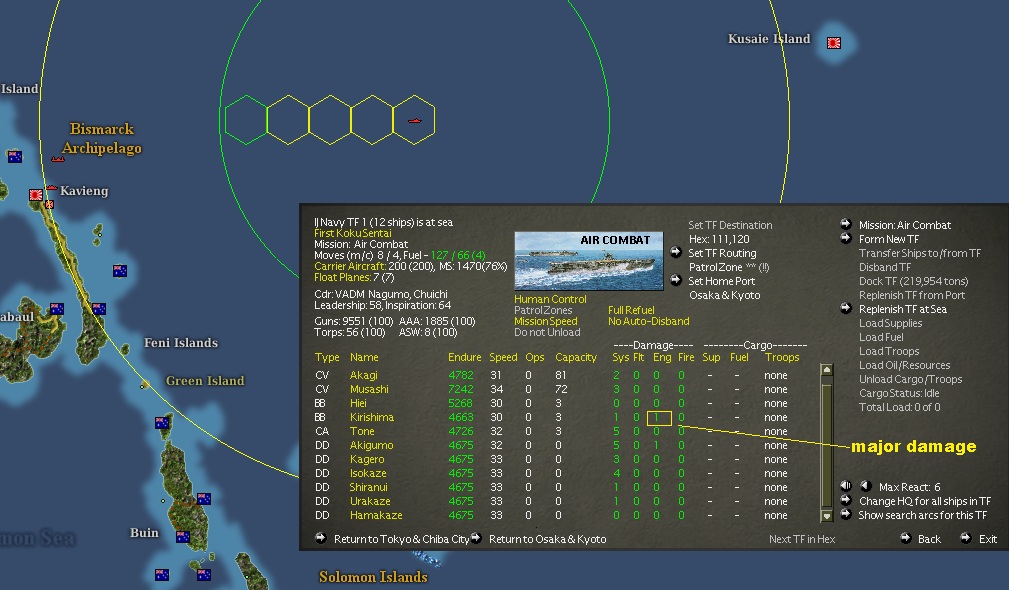The image size is (1009, 590).
Task: Open Set TF Destination option
Action: (730, 225)
